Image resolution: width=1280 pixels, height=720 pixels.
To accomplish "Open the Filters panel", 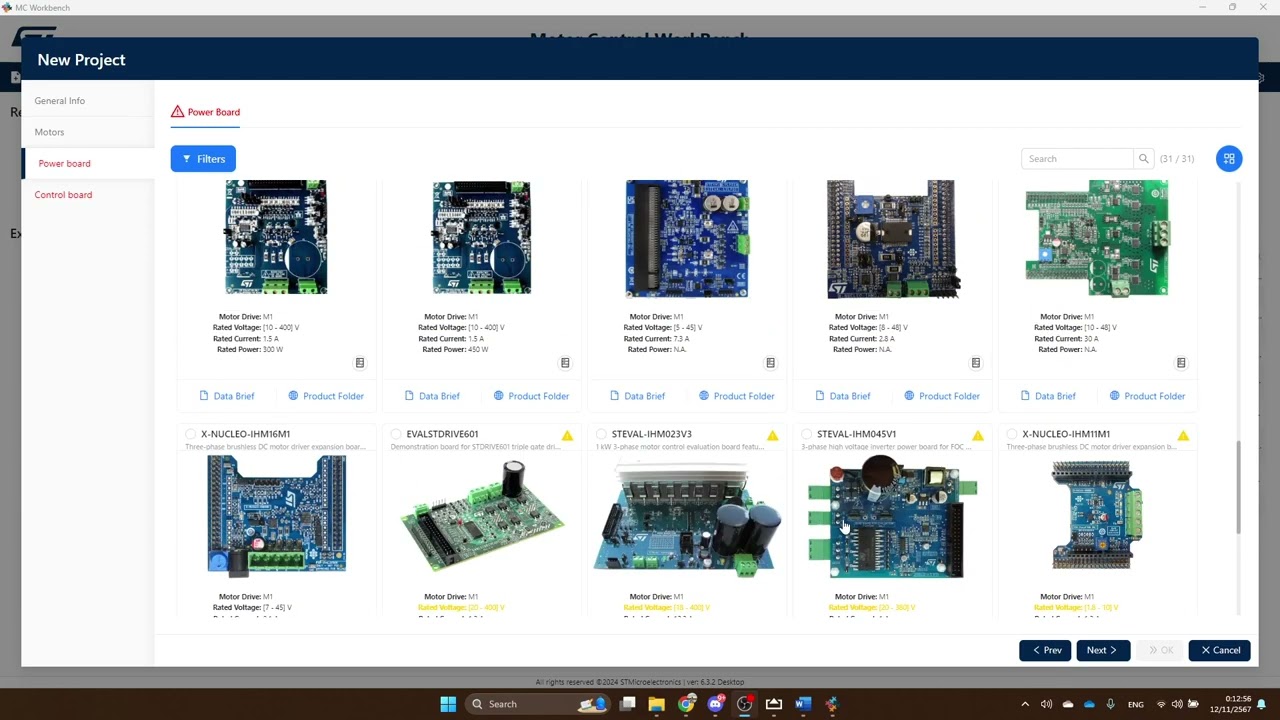I will click(203, 159).
